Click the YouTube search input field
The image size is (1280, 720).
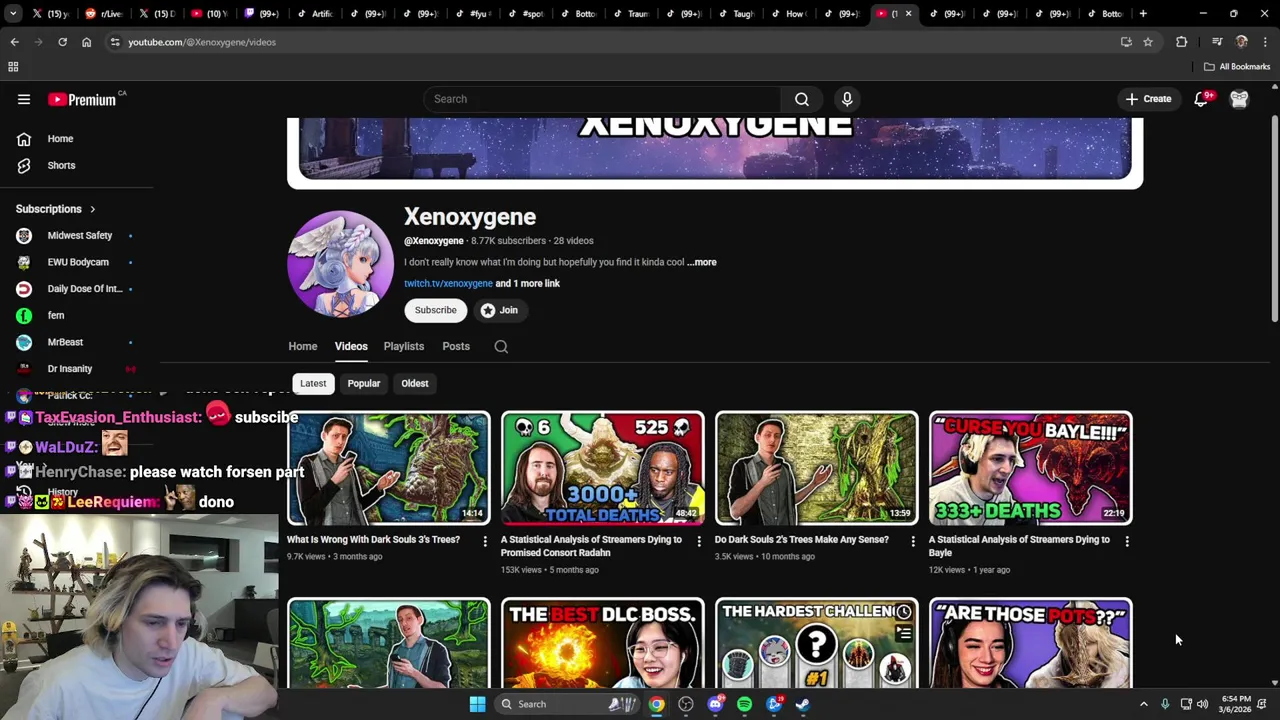[602, 99]
